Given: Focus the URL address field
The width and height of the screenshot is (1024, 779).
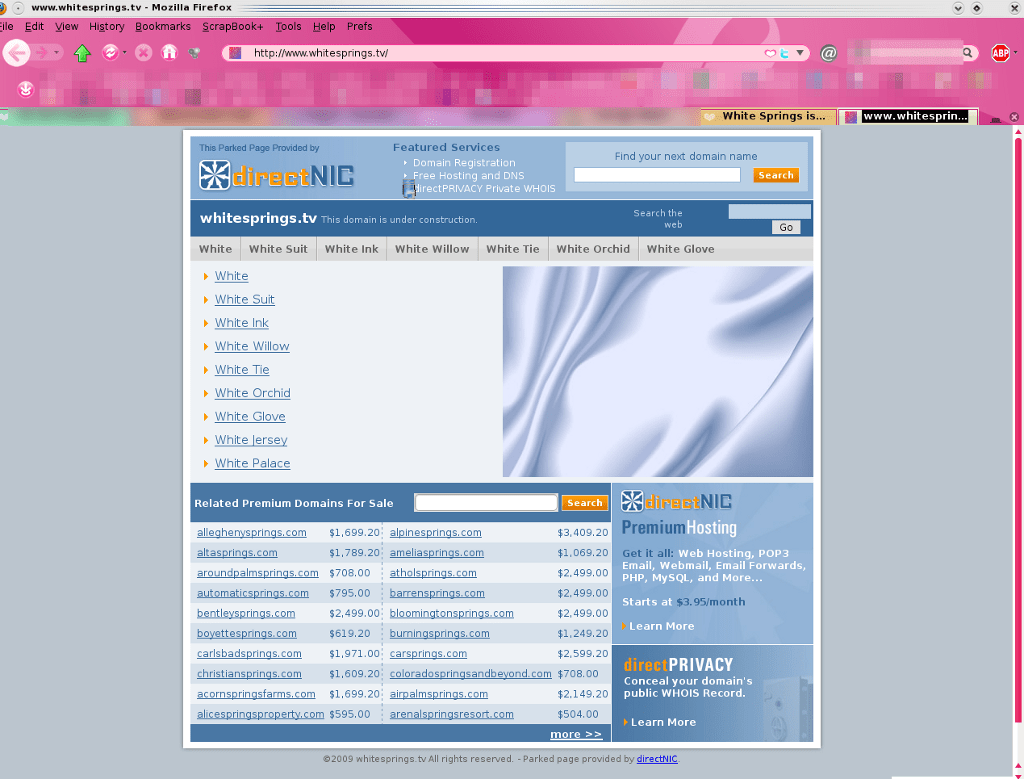Looking at the screenshot, I should [503, 53].
